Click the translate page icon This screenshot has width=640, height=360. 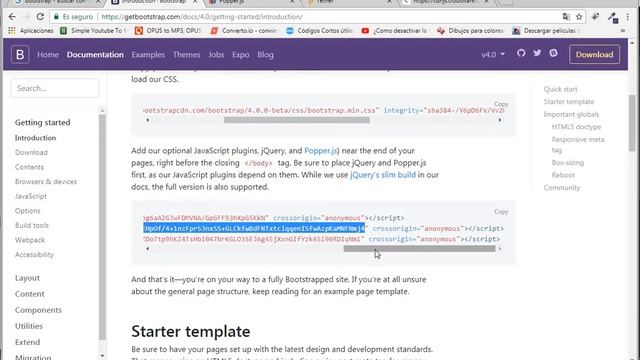[x=566, y=17]
